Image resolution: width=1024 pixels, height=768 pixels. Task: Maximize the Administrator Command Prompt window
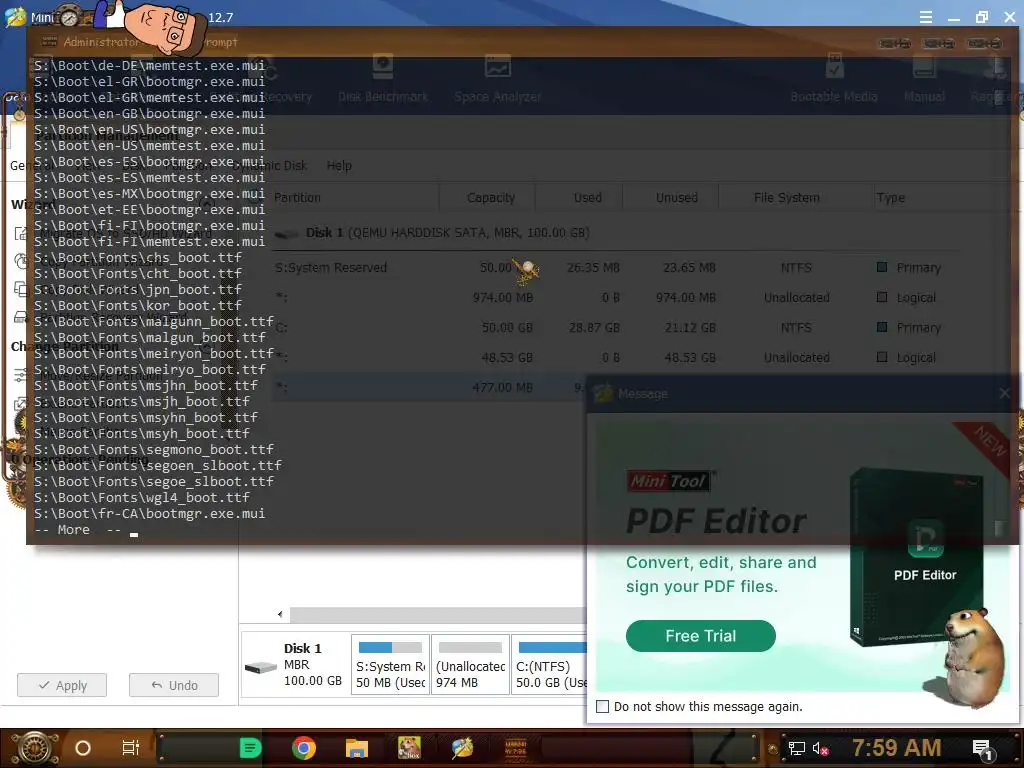pos(939,43)
